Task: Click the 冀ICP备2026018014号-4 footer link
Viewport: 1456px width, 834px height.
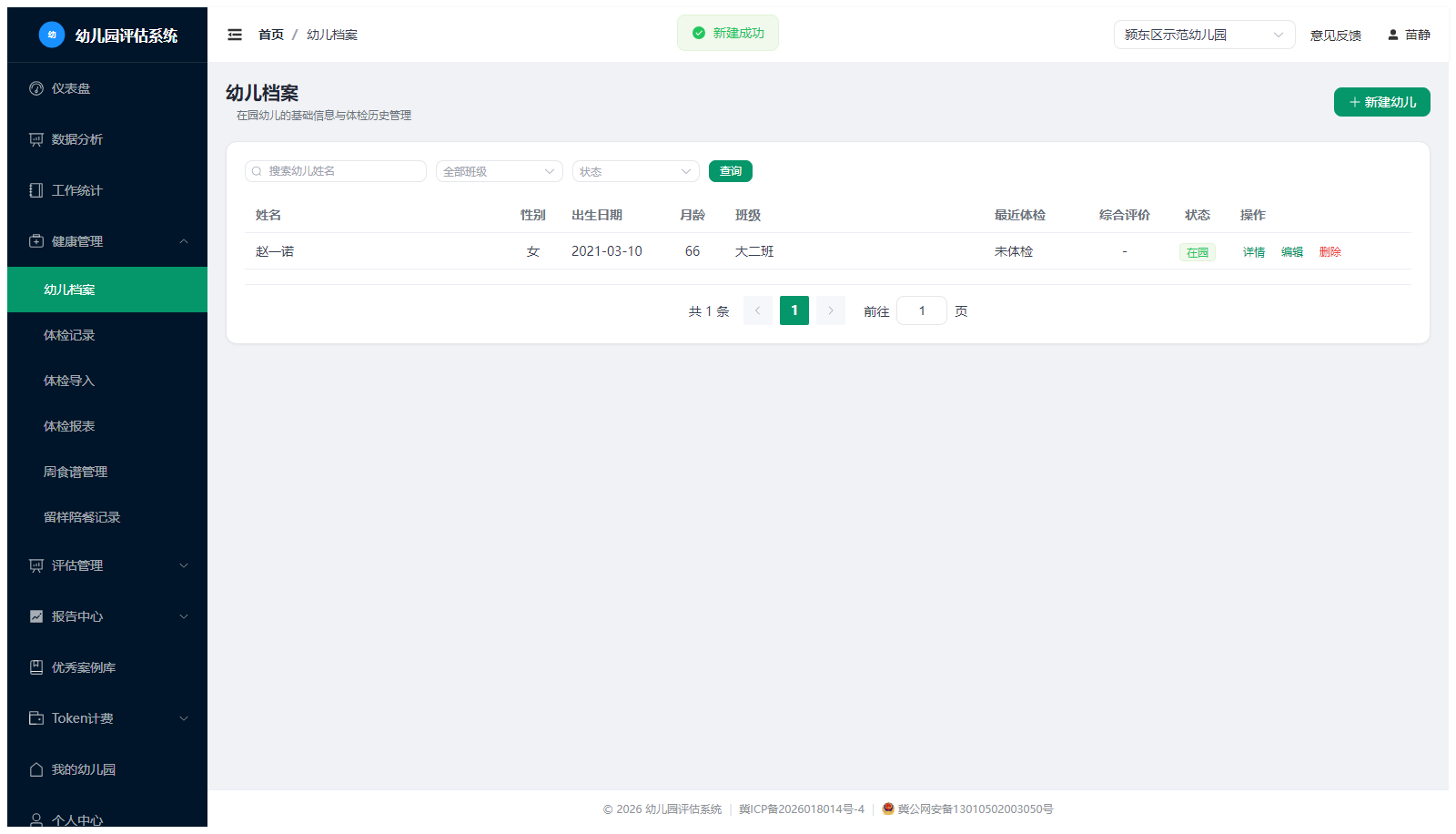Action: tap(802, 809)
